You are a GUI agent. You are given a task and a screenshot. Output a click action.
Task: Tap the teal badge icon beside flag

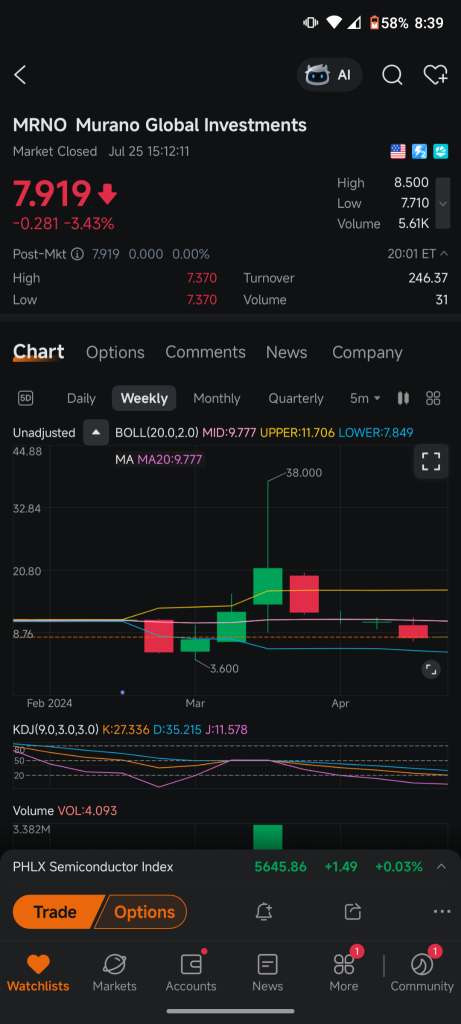click(439, 152)
